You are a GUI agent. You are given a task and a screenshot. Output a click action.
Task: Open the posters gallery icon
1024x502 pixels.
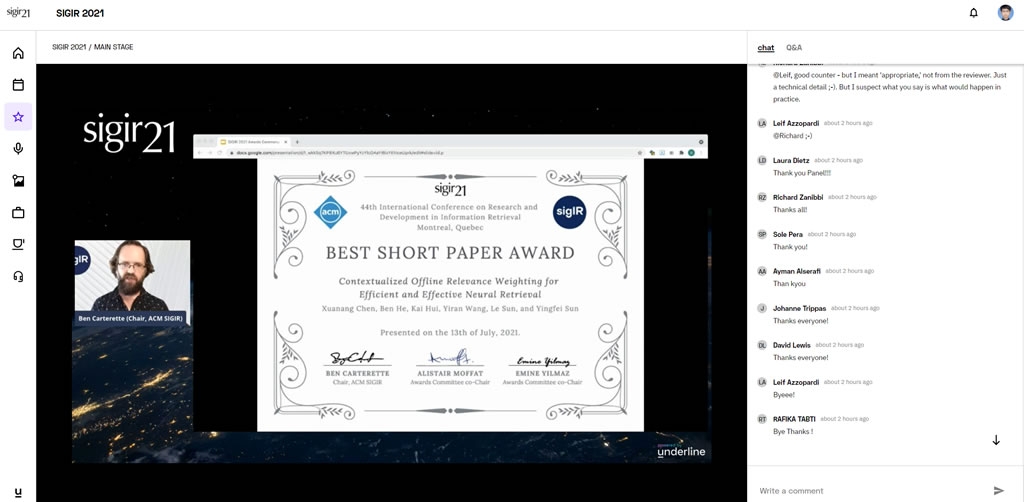[18, 181]
